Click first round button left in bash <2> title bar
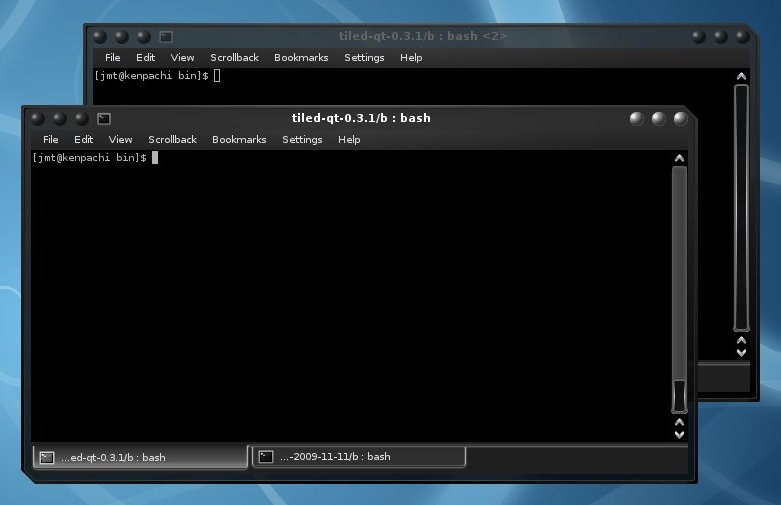Screen dimensions: 781x505 tap(100, 36)
